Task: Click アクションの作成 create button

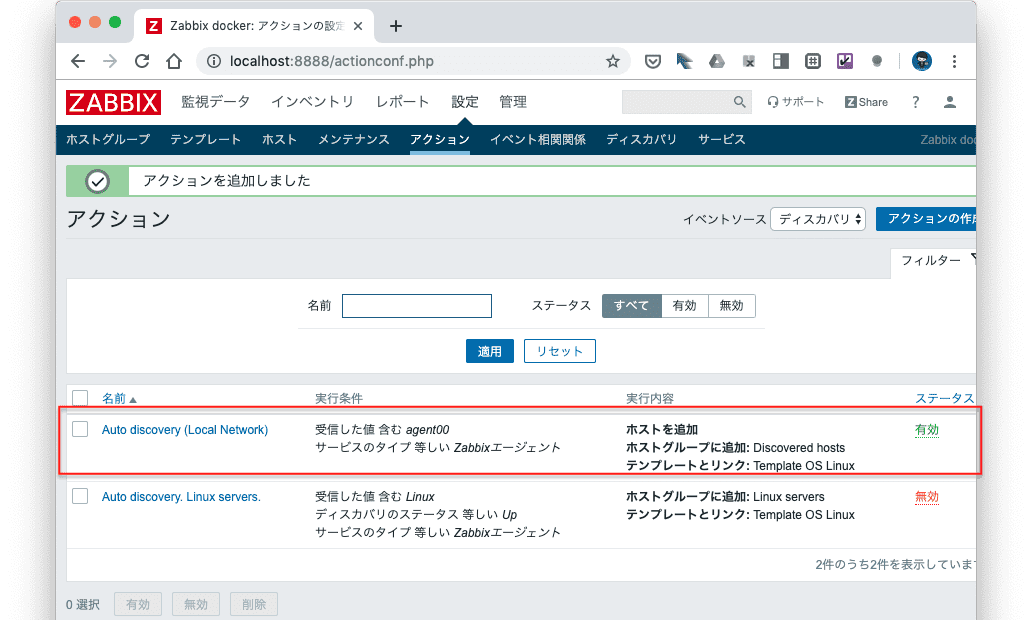Action: coord(926,219)
